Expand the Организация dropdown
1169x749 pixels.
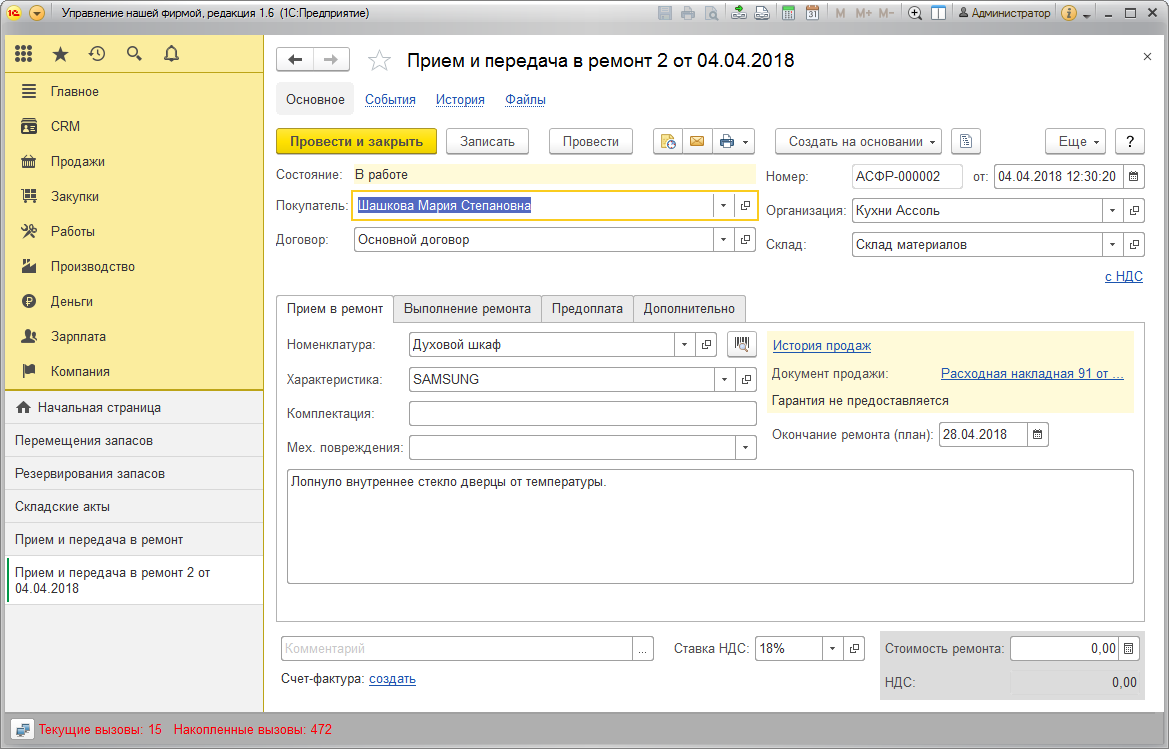click(x=1112, y=211)
